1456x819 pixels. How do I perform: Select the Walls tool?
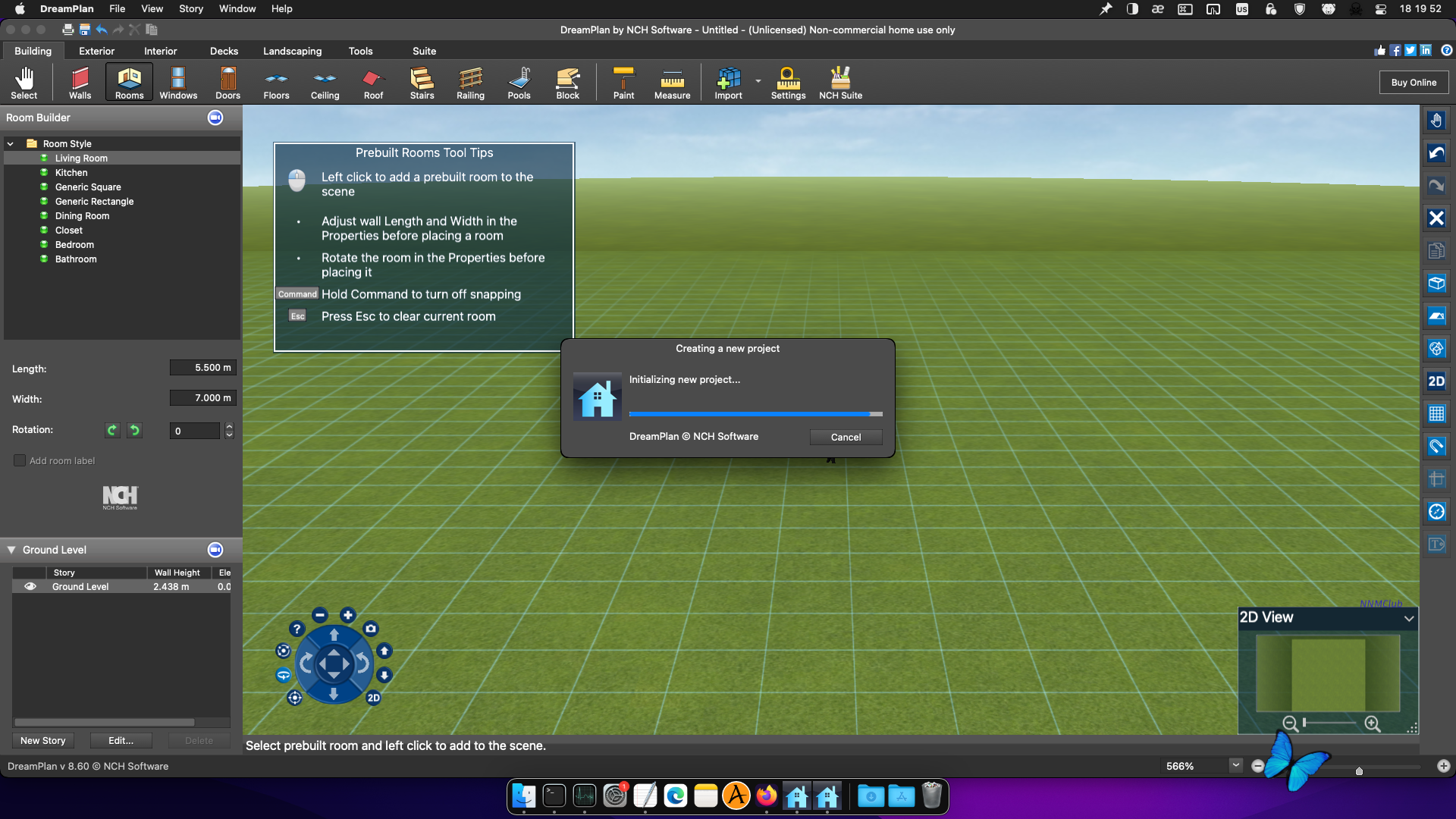coord(80,83)
